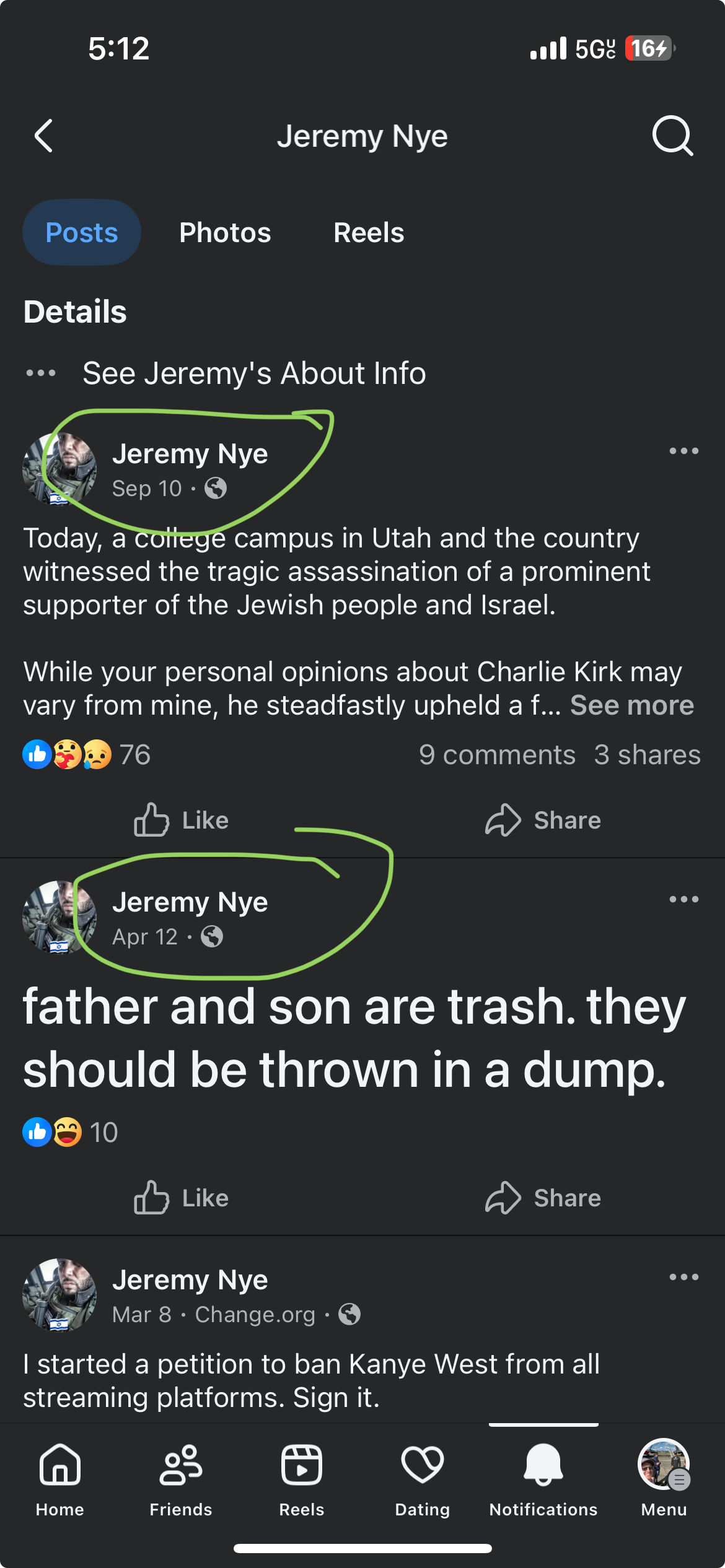725x1568 pixels.
Task: Like the Apr 12 post
Action: coord(182,1198)
